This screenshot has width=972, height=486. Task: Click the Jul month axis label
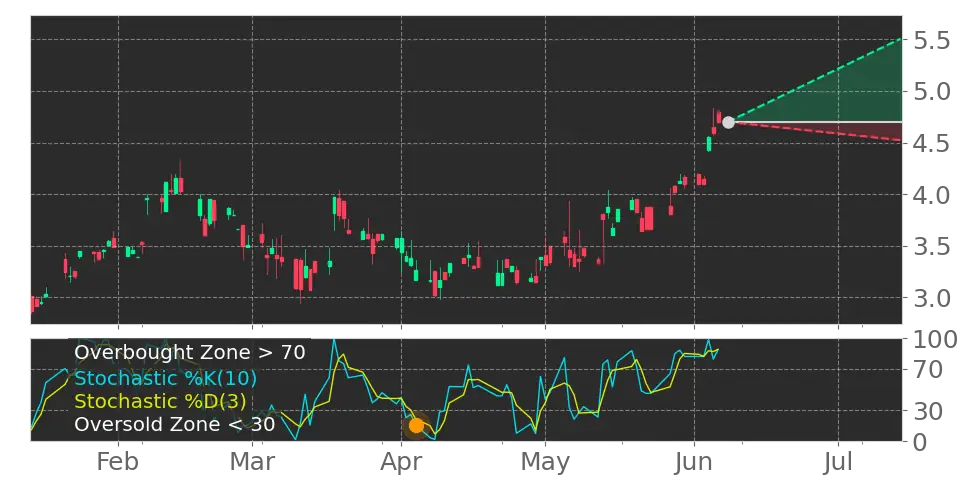pos(838,462)
